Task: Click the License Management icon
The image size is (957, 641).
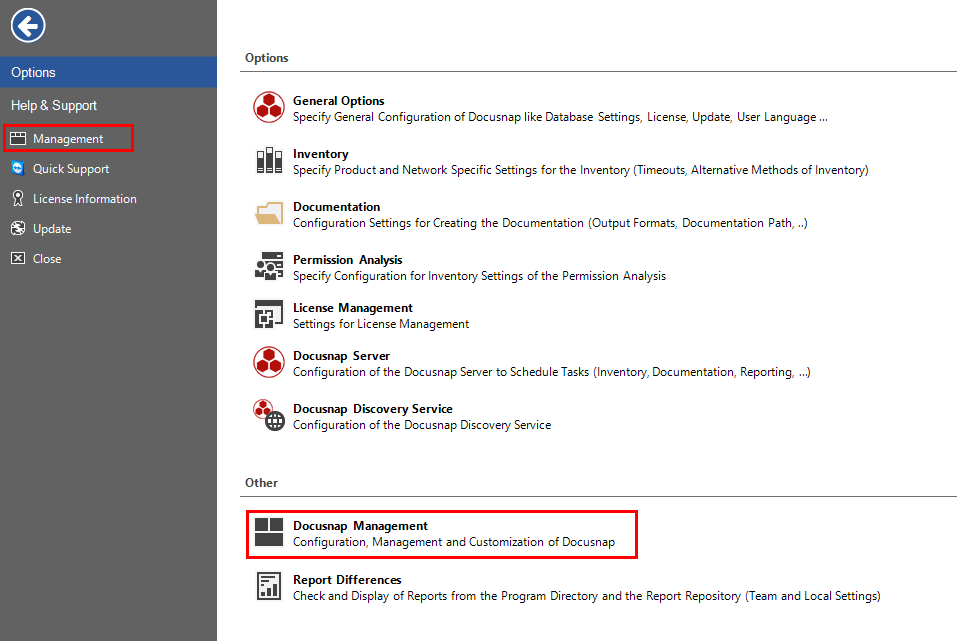Action: click(x=269, y=314)
